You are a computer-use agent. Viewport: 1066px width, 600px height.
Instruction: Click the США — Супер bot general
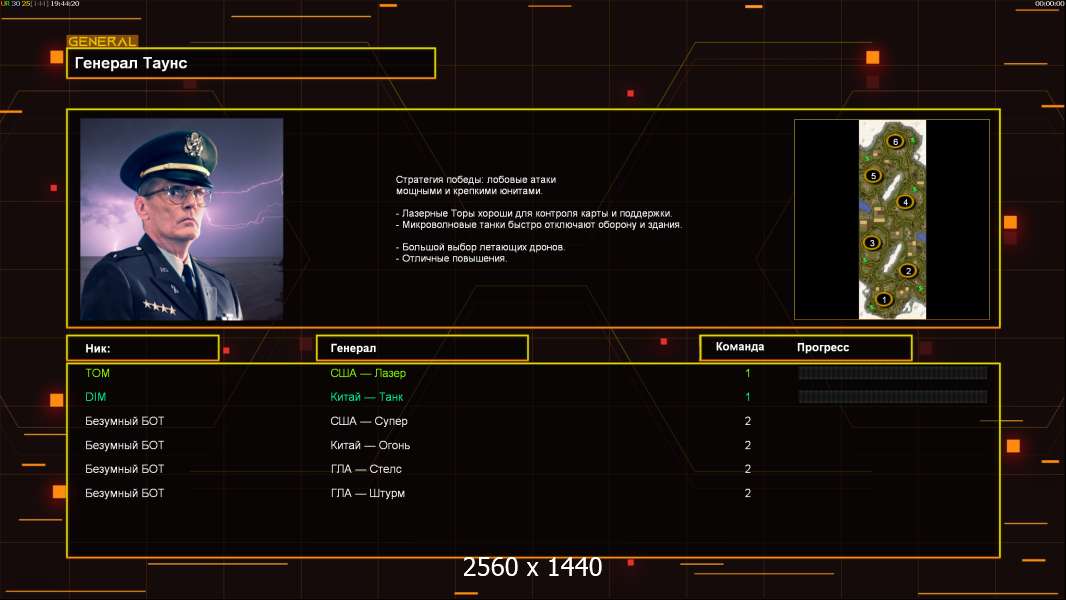tap(369, 421)
